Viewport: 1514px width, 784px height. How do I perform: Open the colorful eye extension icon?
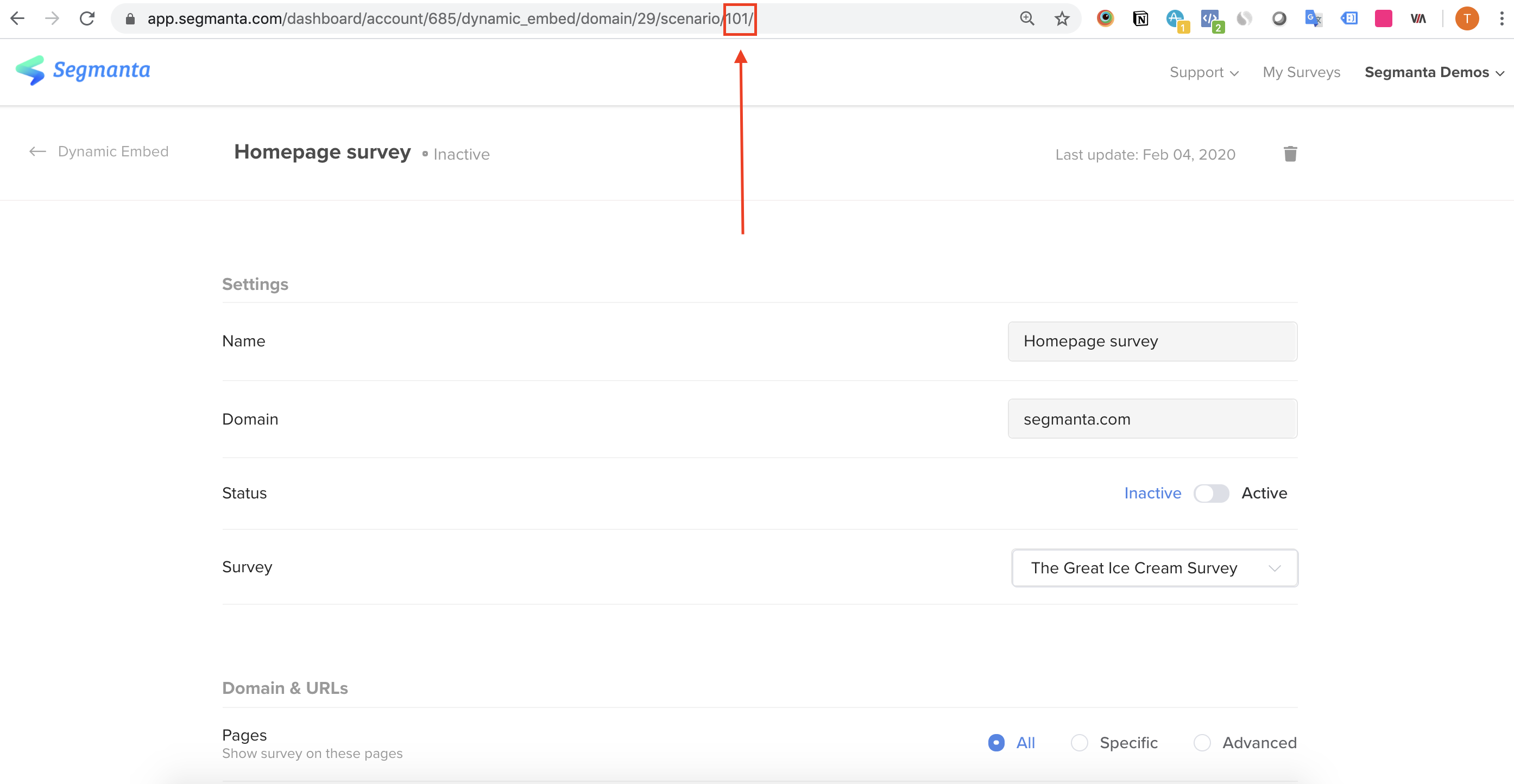tap(1106, 18)
